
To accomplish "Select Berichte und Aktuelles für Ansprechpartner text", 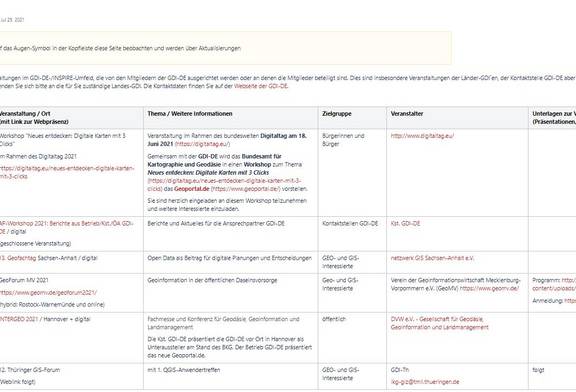I will [x=216, y=223].
